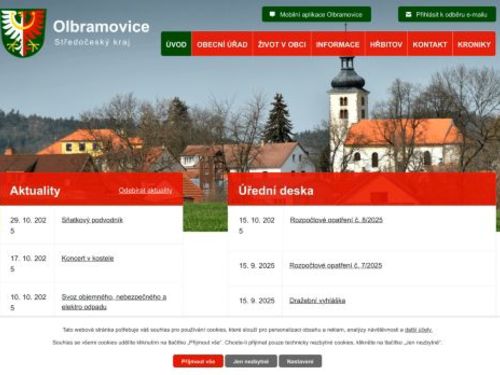Click the date 15. 10. 2025

point(257,225)
